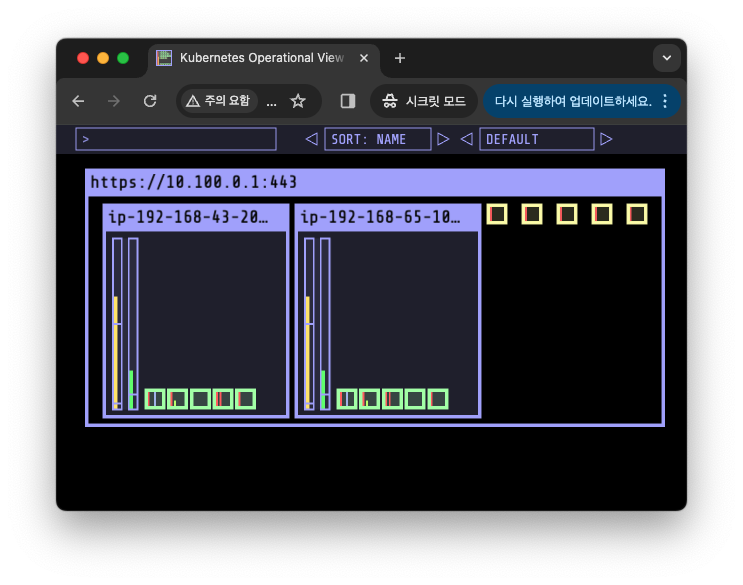Click memory usage bar of node ip-192-168-65-10
The width and height of the screenshot is (743, 585).
[325, 324]
